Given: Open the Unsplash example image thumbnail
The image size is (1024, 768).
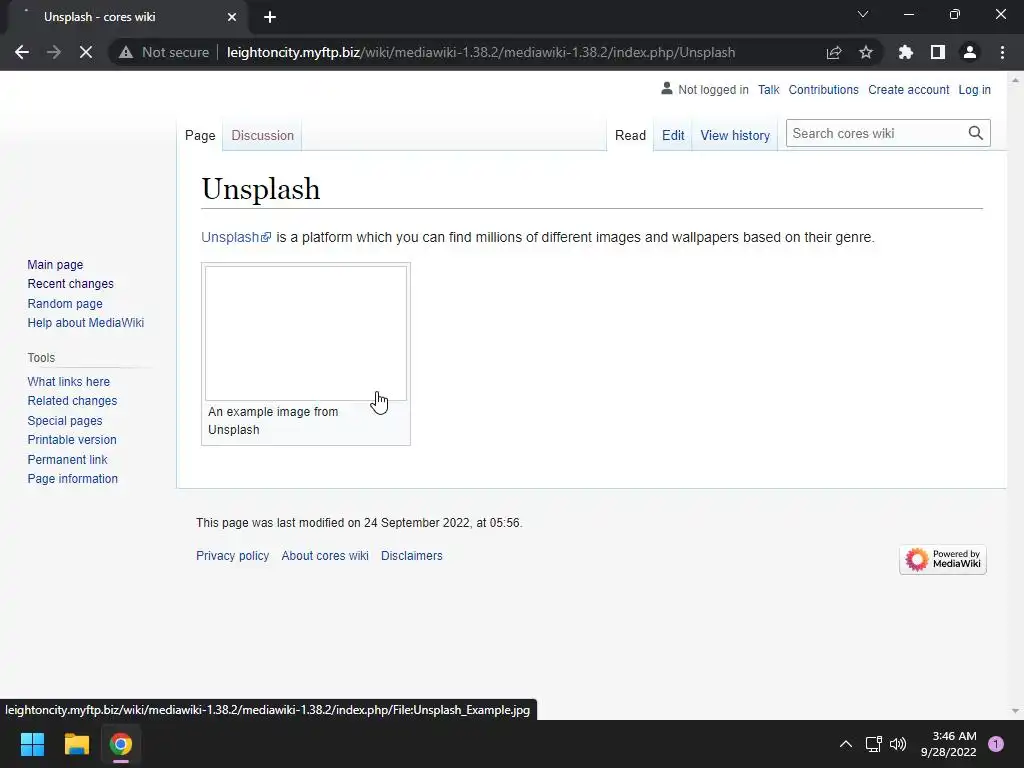Looking at the screenshot, I should tap(306, 333).
